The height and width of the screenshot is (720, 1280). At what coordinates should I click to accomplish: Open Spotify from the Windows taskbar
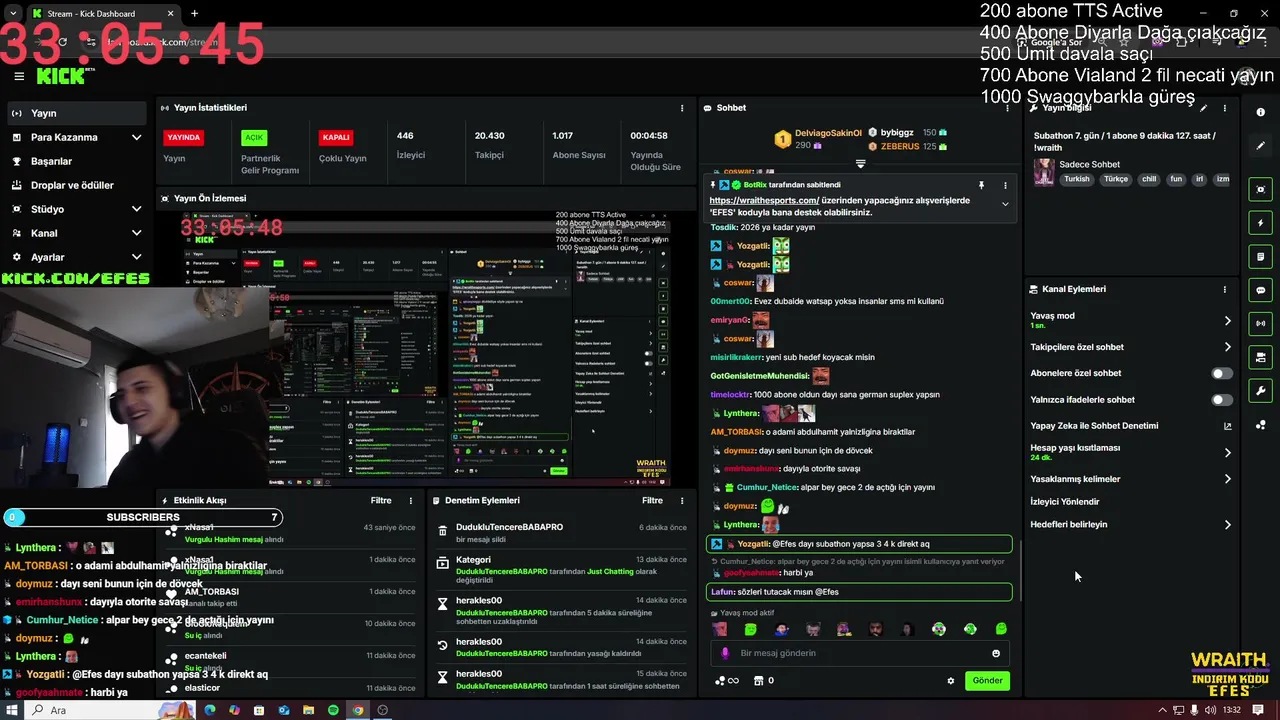coord(333,710)
